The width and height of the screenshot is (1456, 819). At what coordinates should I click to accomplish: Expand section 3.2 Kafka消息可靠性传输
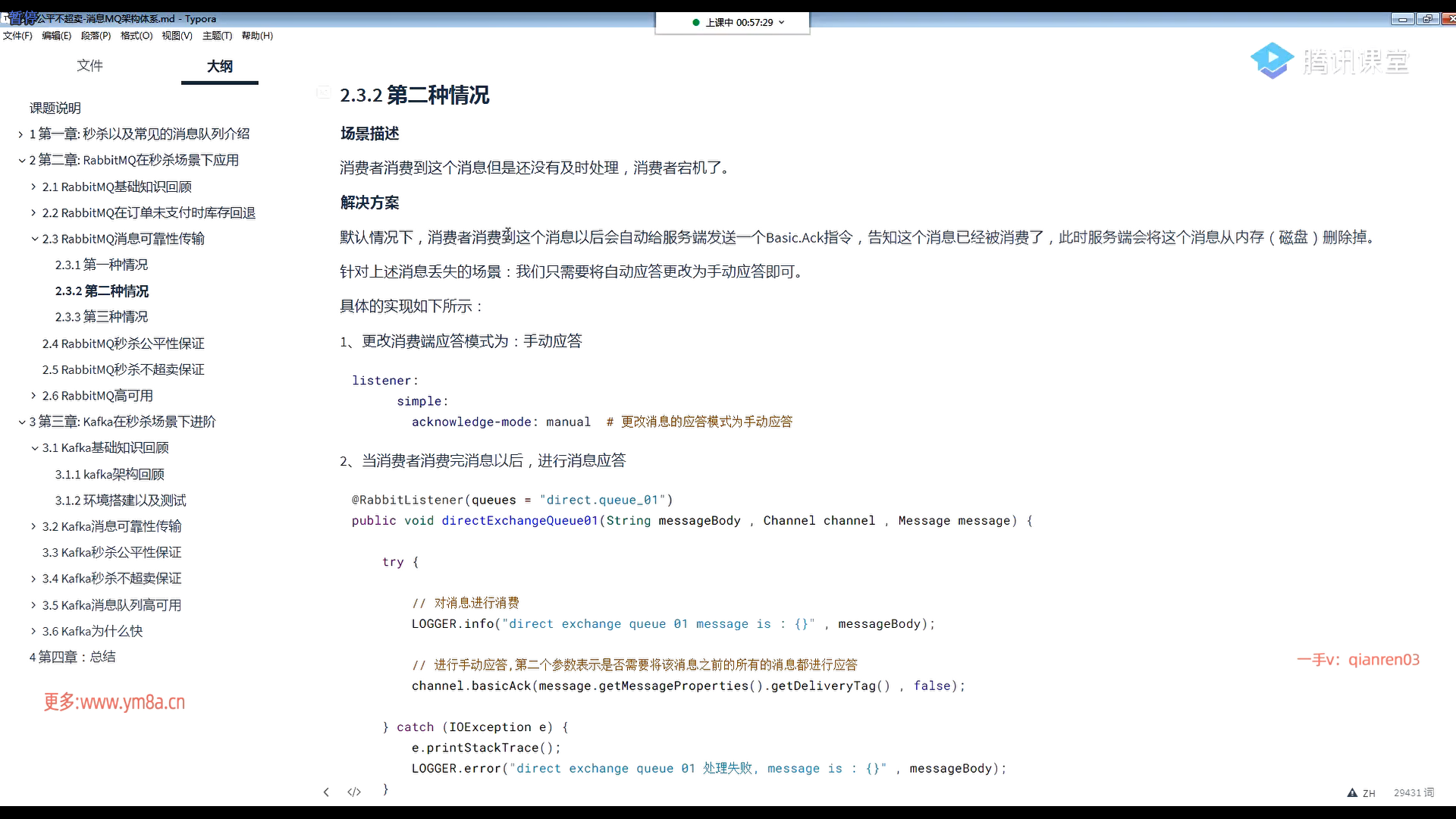coord(33,526)
